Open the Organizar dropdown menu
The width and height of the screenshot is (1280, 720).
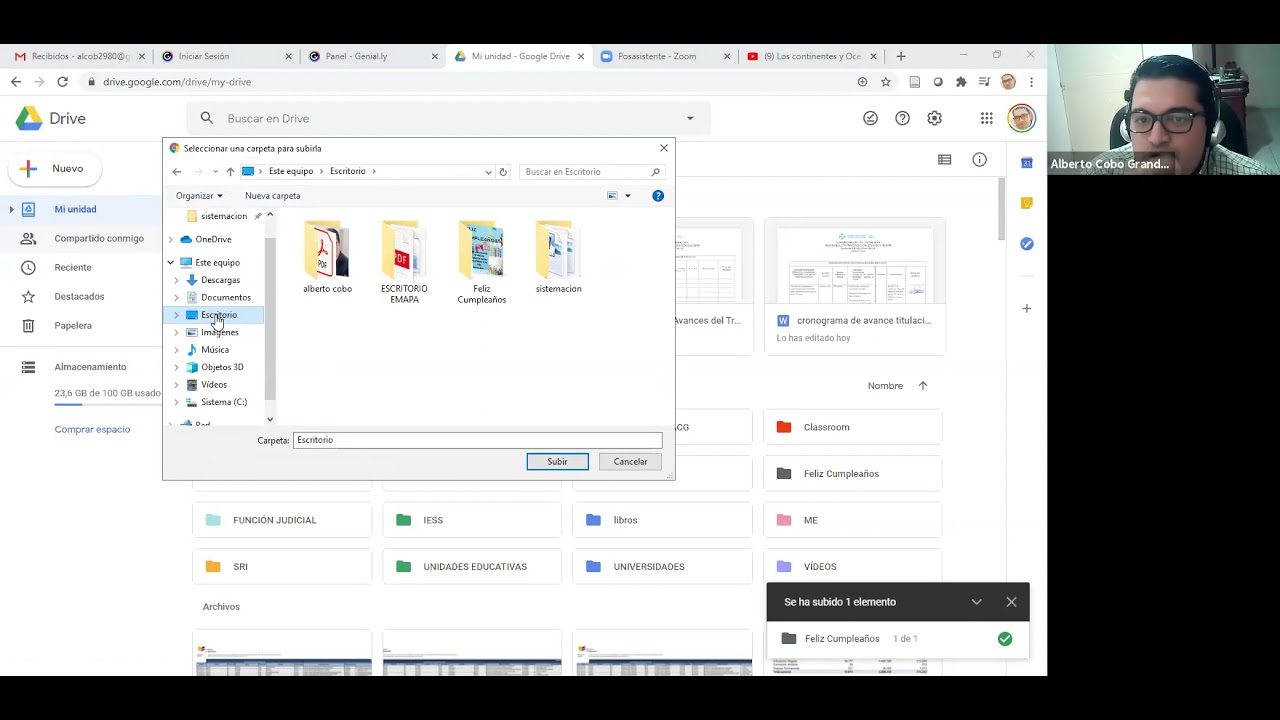point(199,196)
